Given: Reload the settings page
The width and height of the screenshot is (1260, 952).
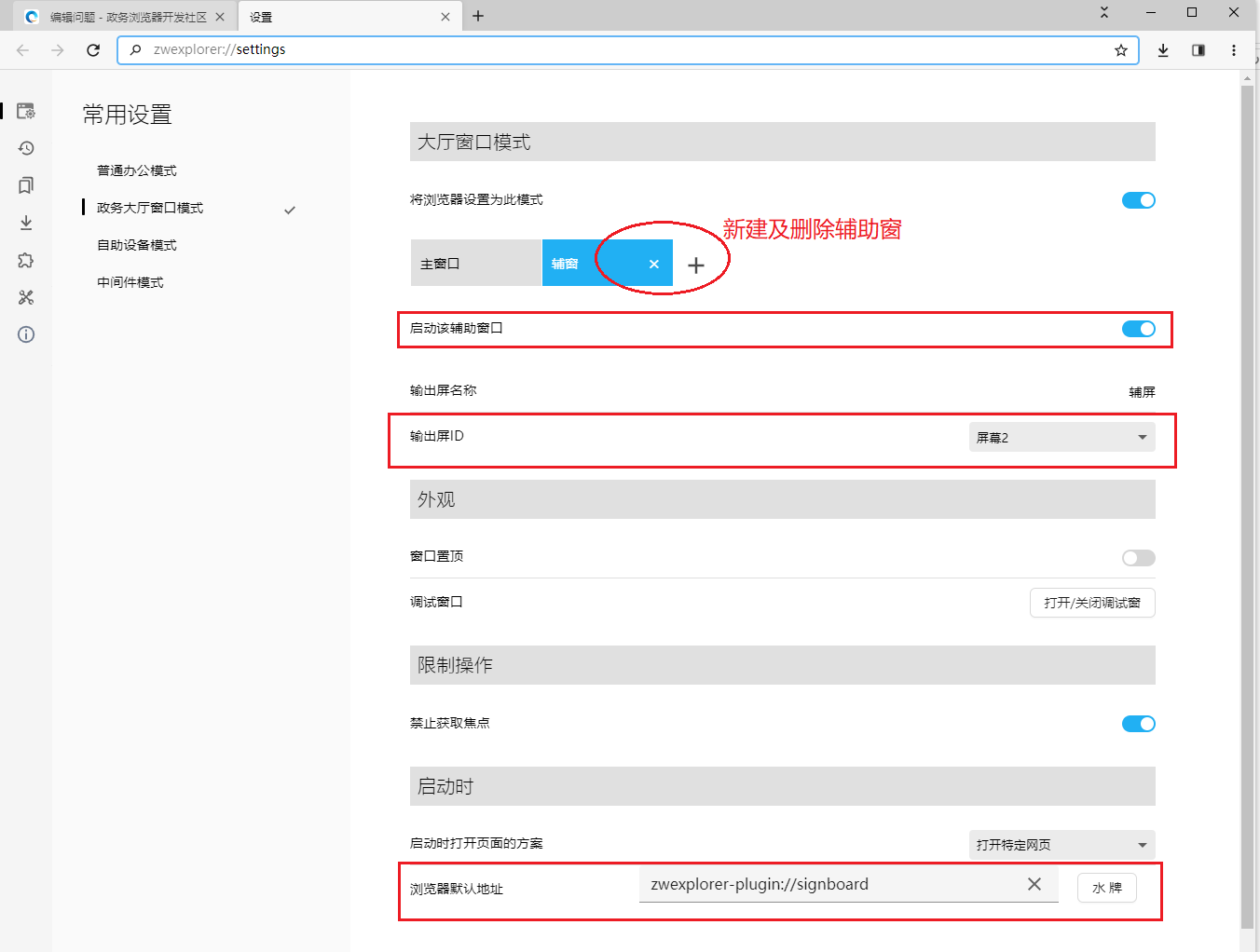Looking at the screenshot, I should click(93, 50).
